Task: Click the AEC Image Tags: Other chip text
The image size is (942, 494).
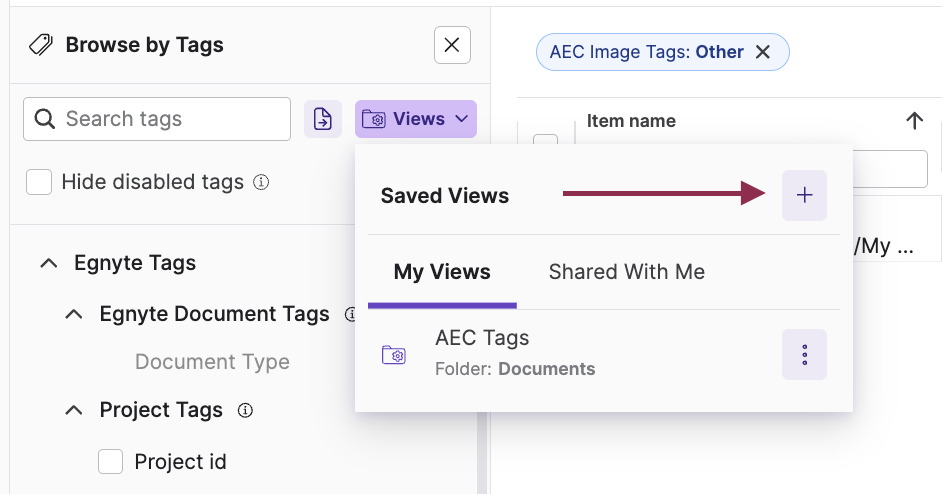Action: (646, 52)
